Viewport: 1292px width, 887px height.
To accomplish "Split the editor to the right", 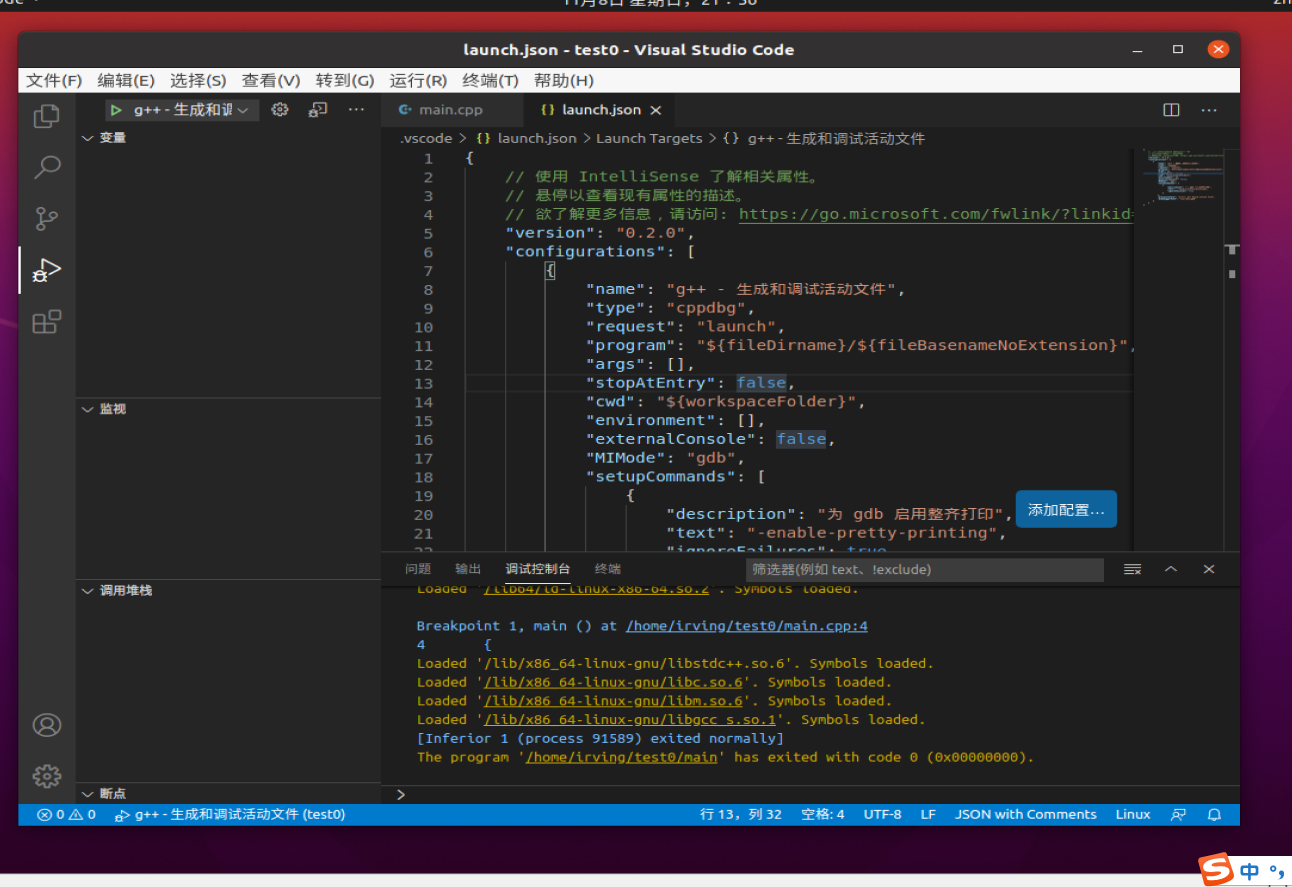I will [1171, 110].
